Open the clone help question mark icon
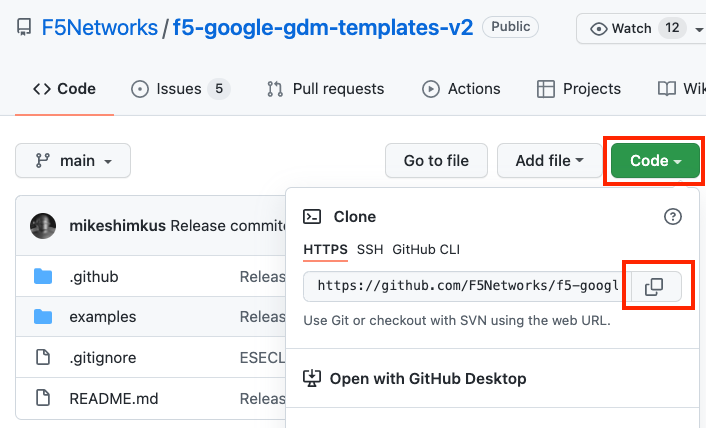706x428 pixels. point(673,216)
